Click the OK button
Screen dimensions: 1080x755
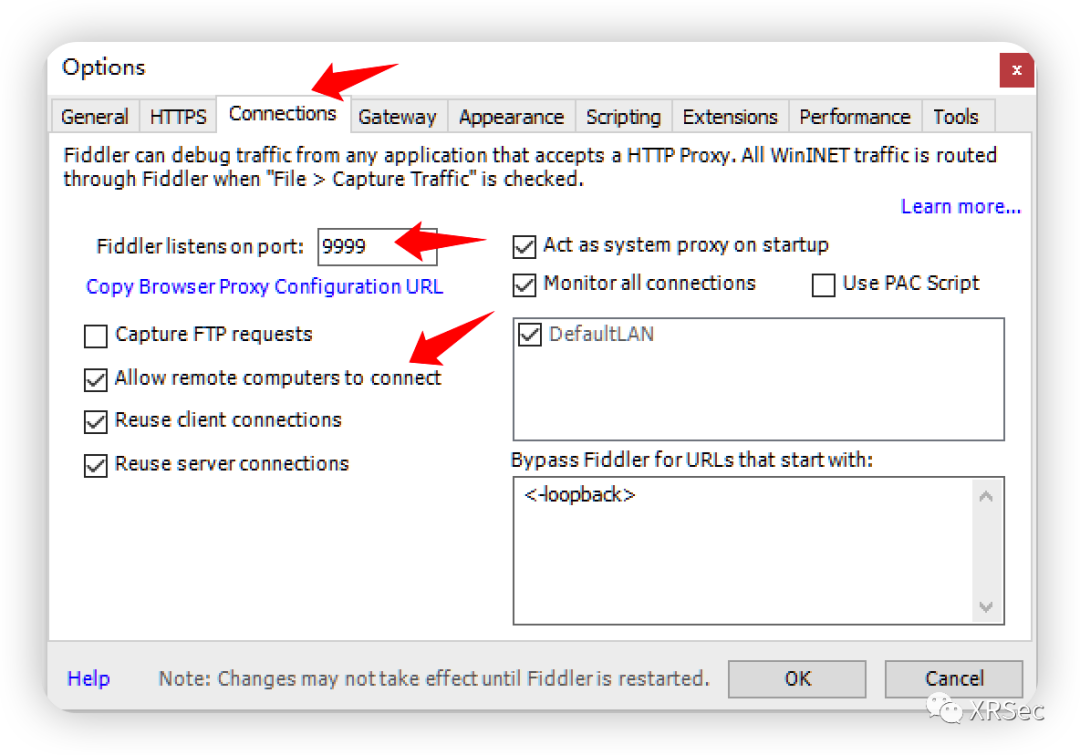(797, 679)
